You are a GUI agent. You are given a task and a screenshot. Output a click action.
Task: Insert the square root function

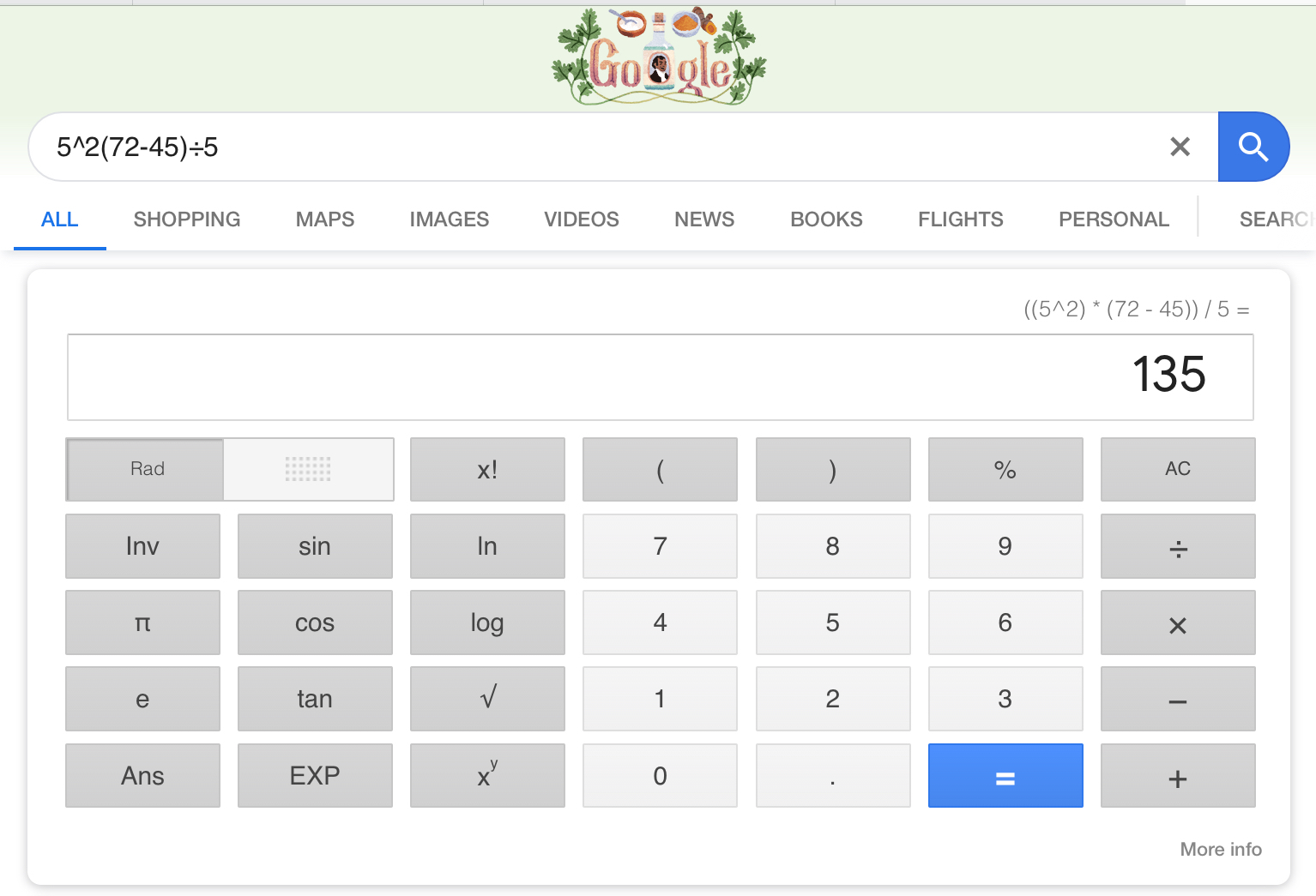click(487, 699)
